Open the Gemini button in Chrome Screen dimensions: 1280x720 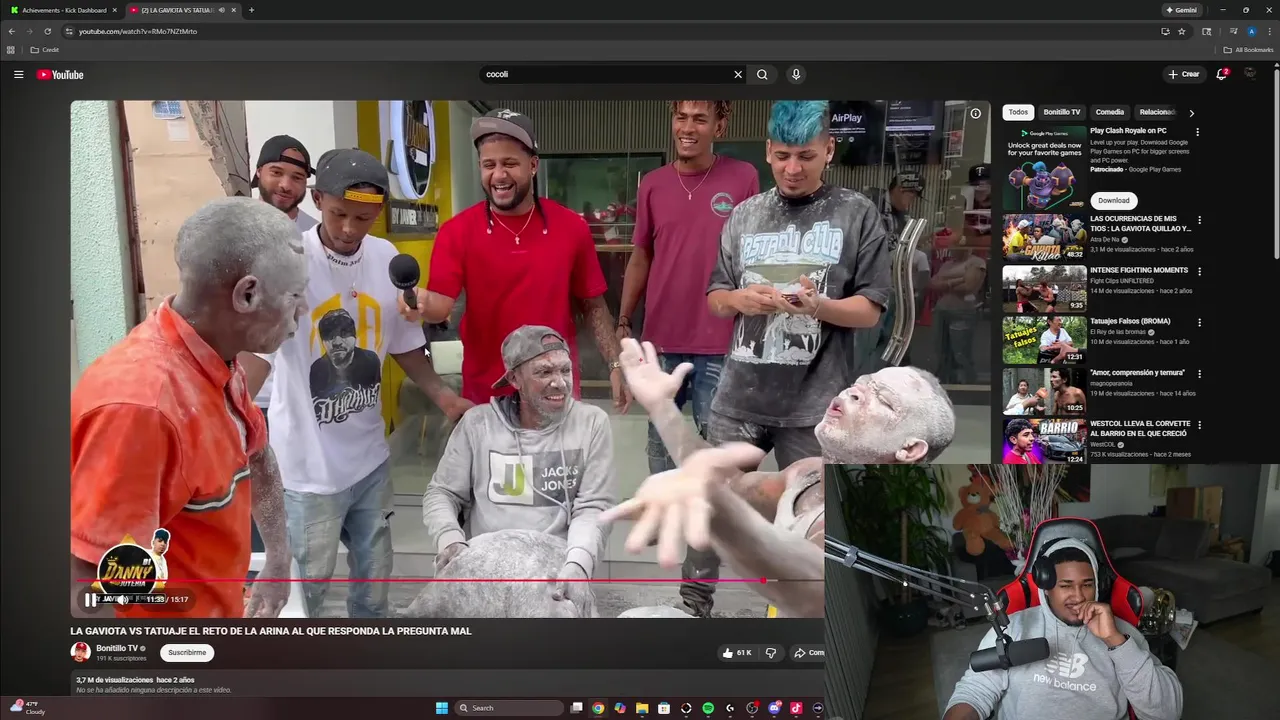click(x=1181, y=10)
